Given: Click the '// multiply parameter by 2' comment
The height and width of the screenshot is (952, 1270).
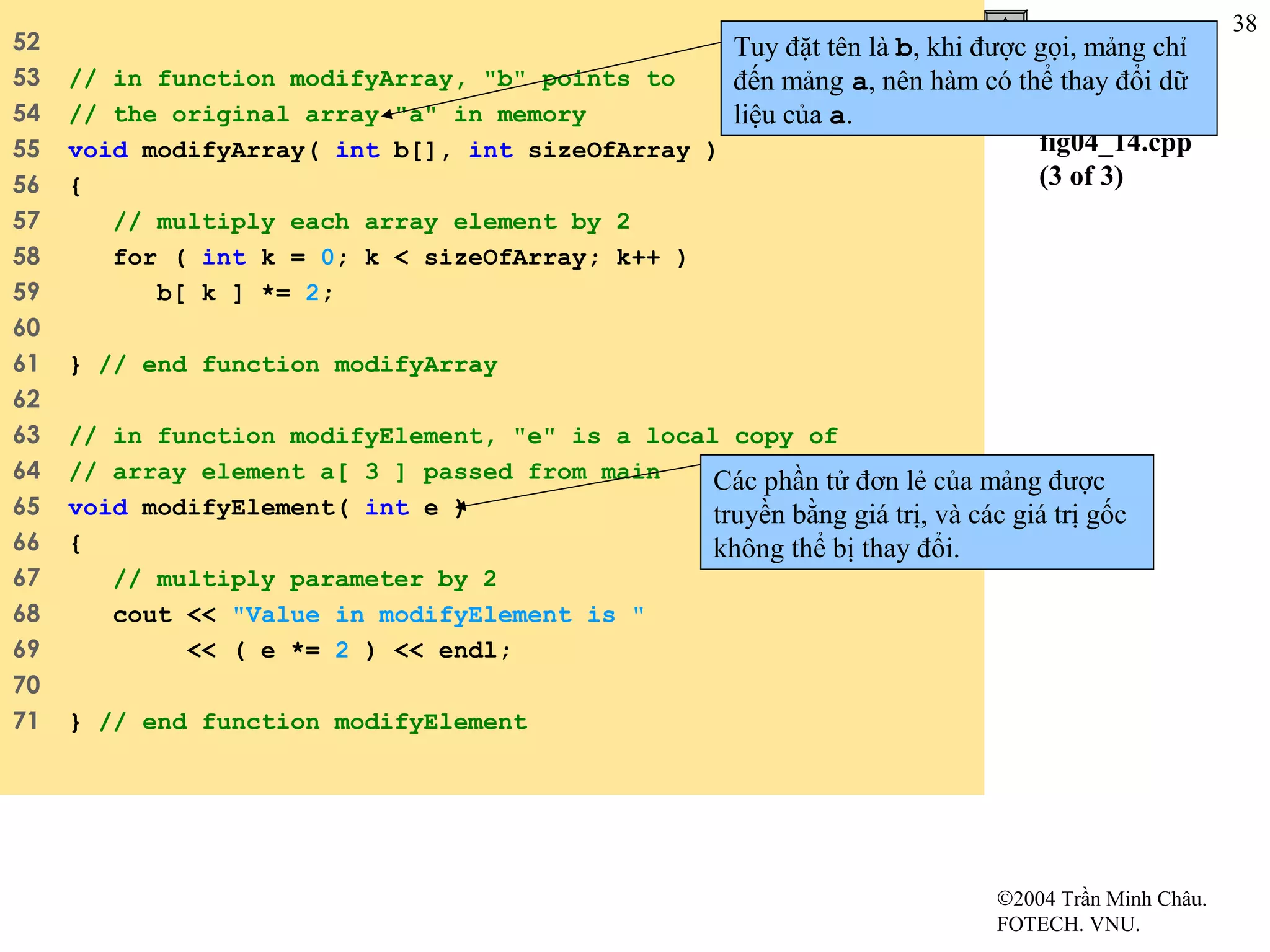Looking at the screenshot, I should point(304,580).
